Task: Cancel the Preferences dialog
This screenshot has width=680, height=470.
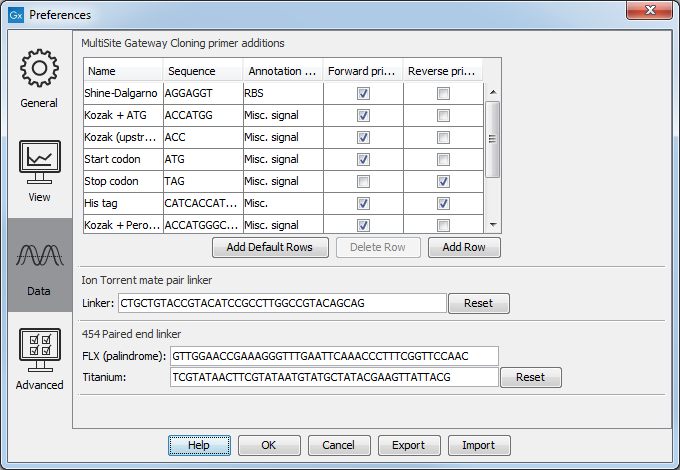Action: point(339,445)
